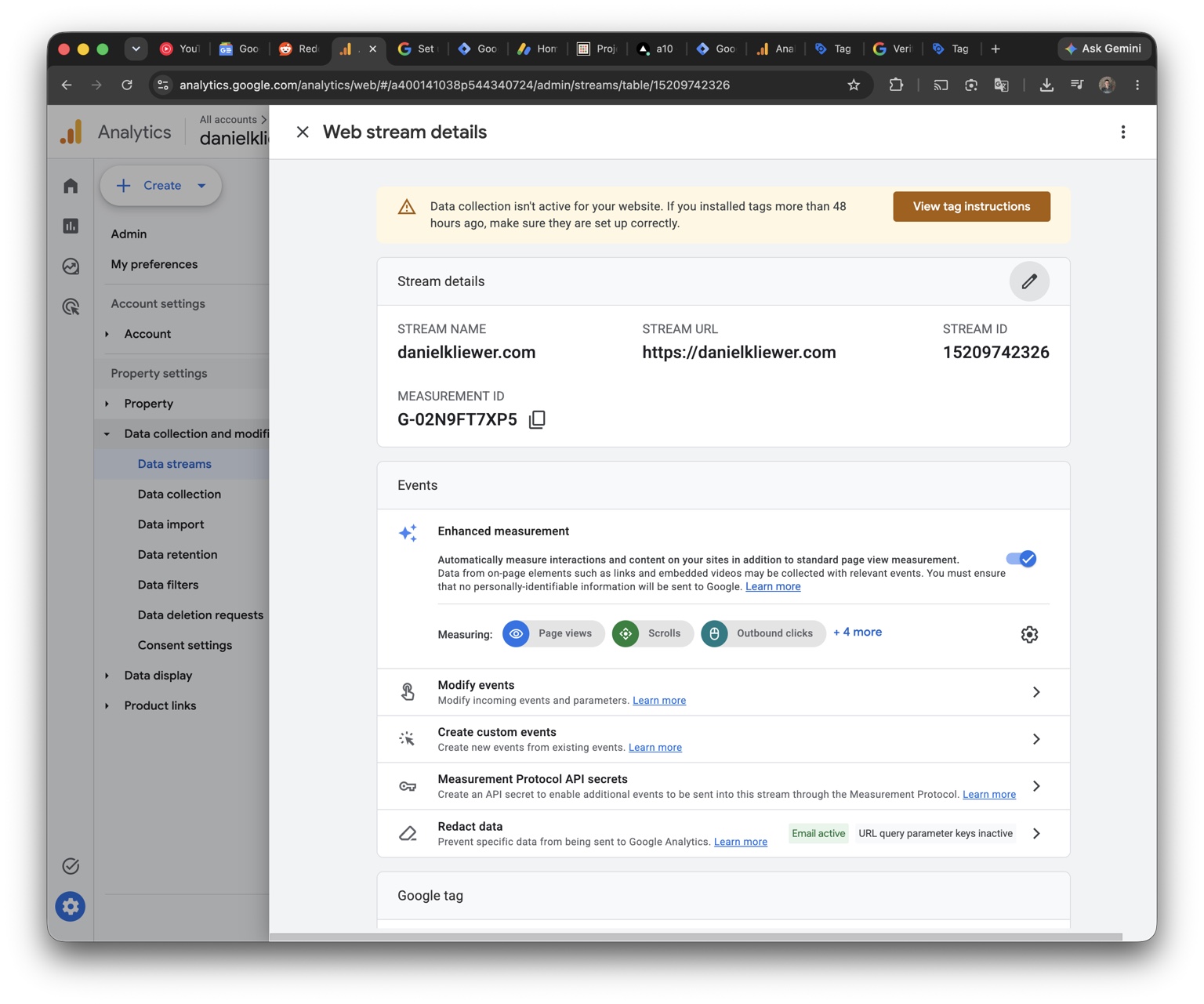Switch to the YouTube browser tab
1204x1004 pixels.
tap(180, 49)
